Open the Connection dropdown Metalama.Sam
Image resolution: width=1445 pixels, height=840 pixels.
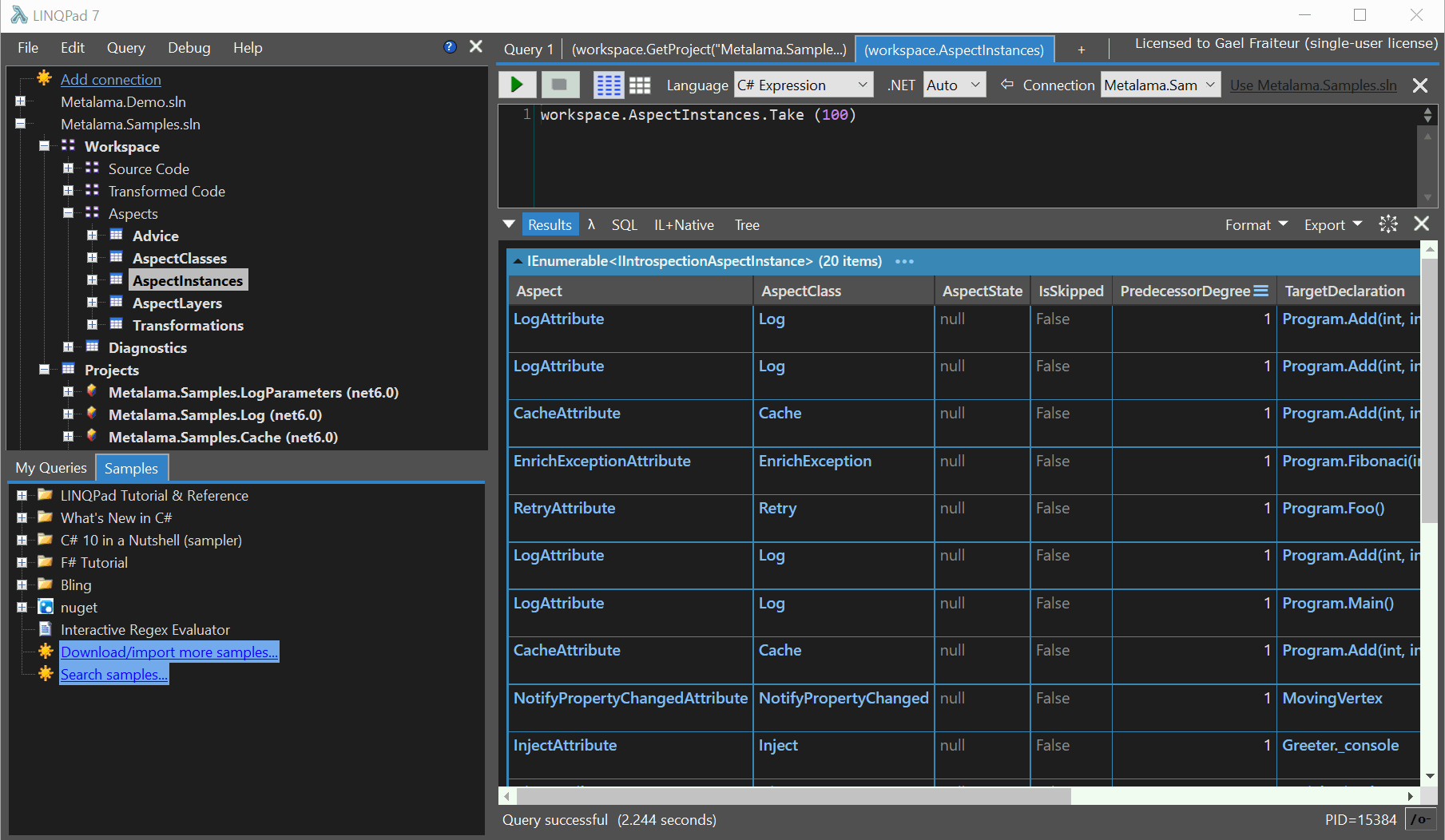coord(1161,85)
